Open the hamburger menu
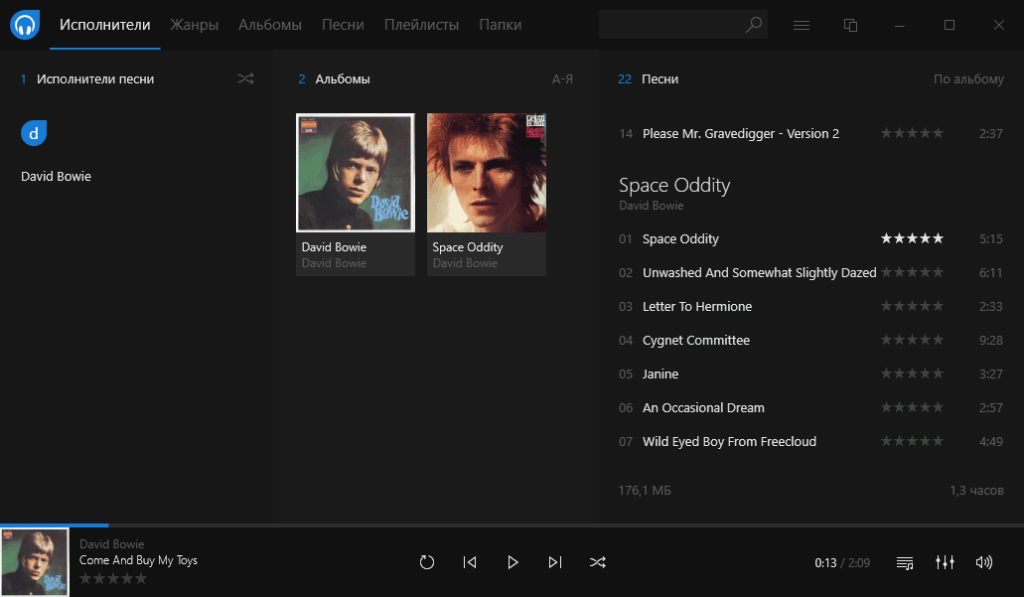 pos(801,25)
